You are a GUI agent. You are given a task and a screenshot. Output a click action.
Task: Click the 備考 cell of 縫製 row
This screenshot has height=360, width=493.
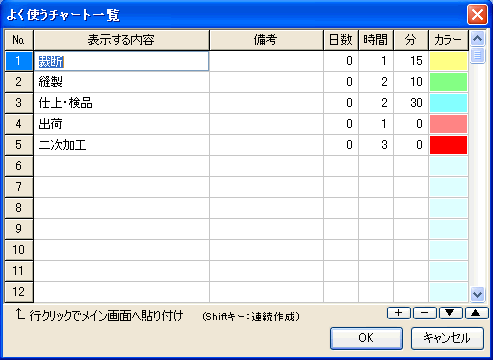point(266,82)
